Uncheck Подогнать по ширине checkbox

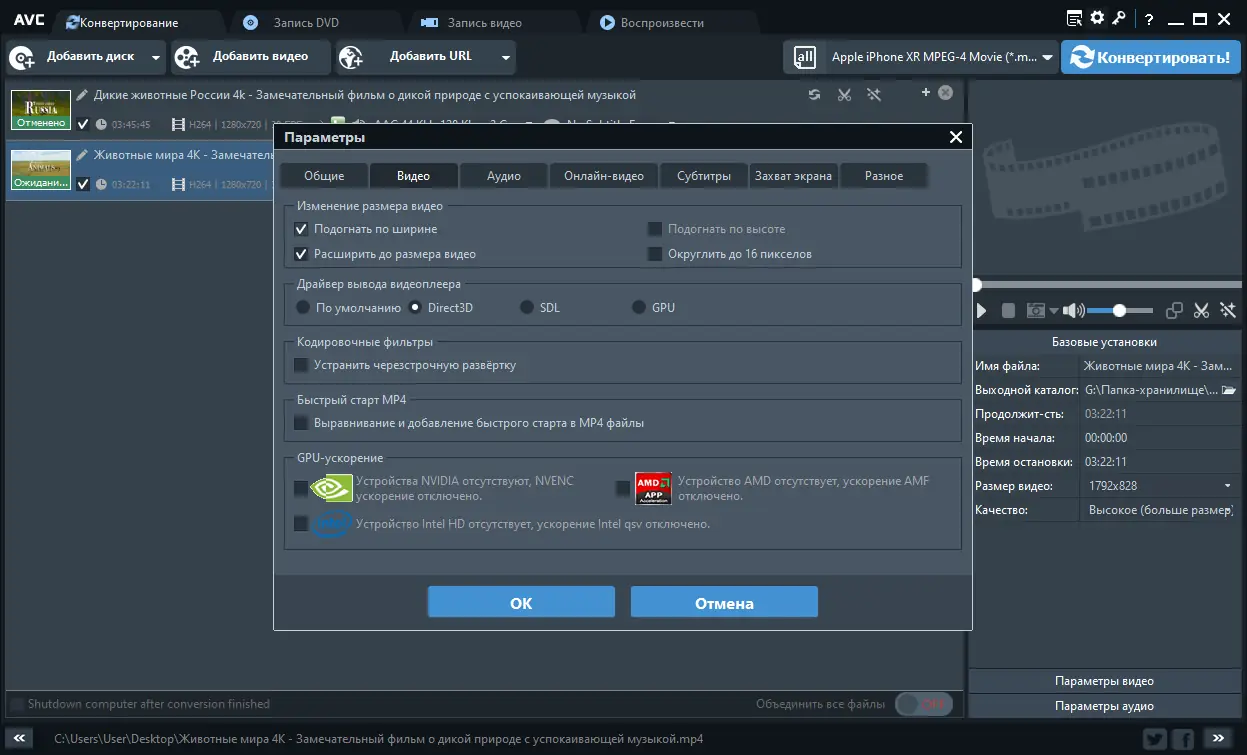[x=301, y=228]
